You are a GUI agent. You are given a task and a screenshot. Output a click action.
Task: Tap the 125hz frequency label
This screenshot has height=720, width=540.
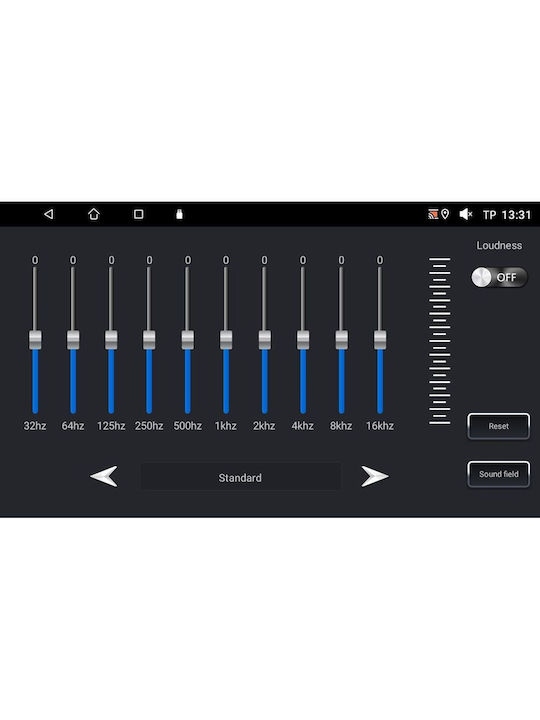pyautogui.click(x=111, y=426)
